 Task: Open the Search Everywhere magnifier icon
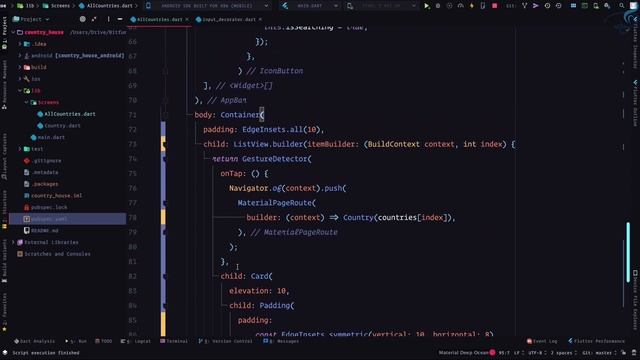(621, 6)
